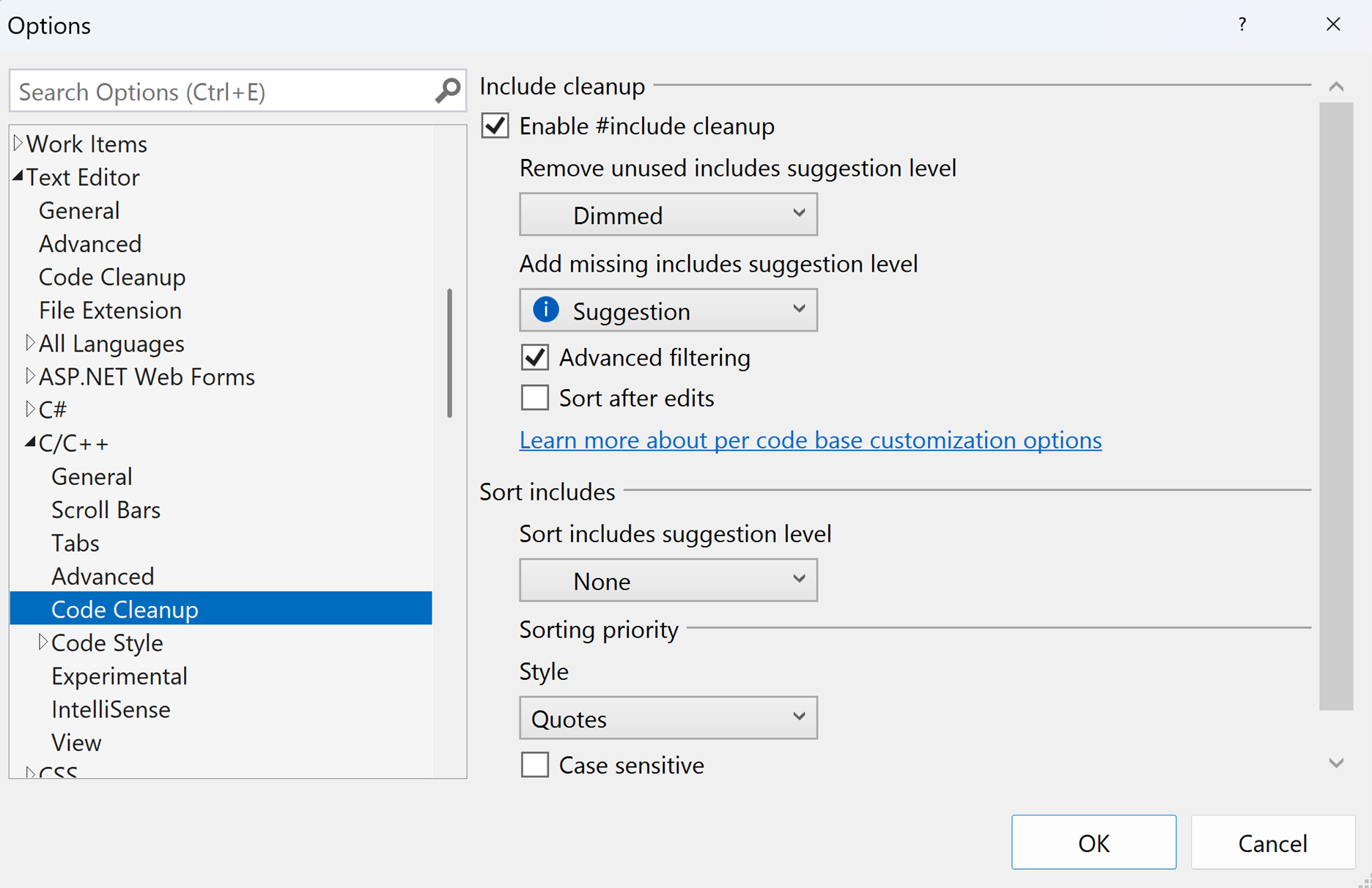
Task: Select Scroll Bars in the options tree
Action: click(106, 510)
